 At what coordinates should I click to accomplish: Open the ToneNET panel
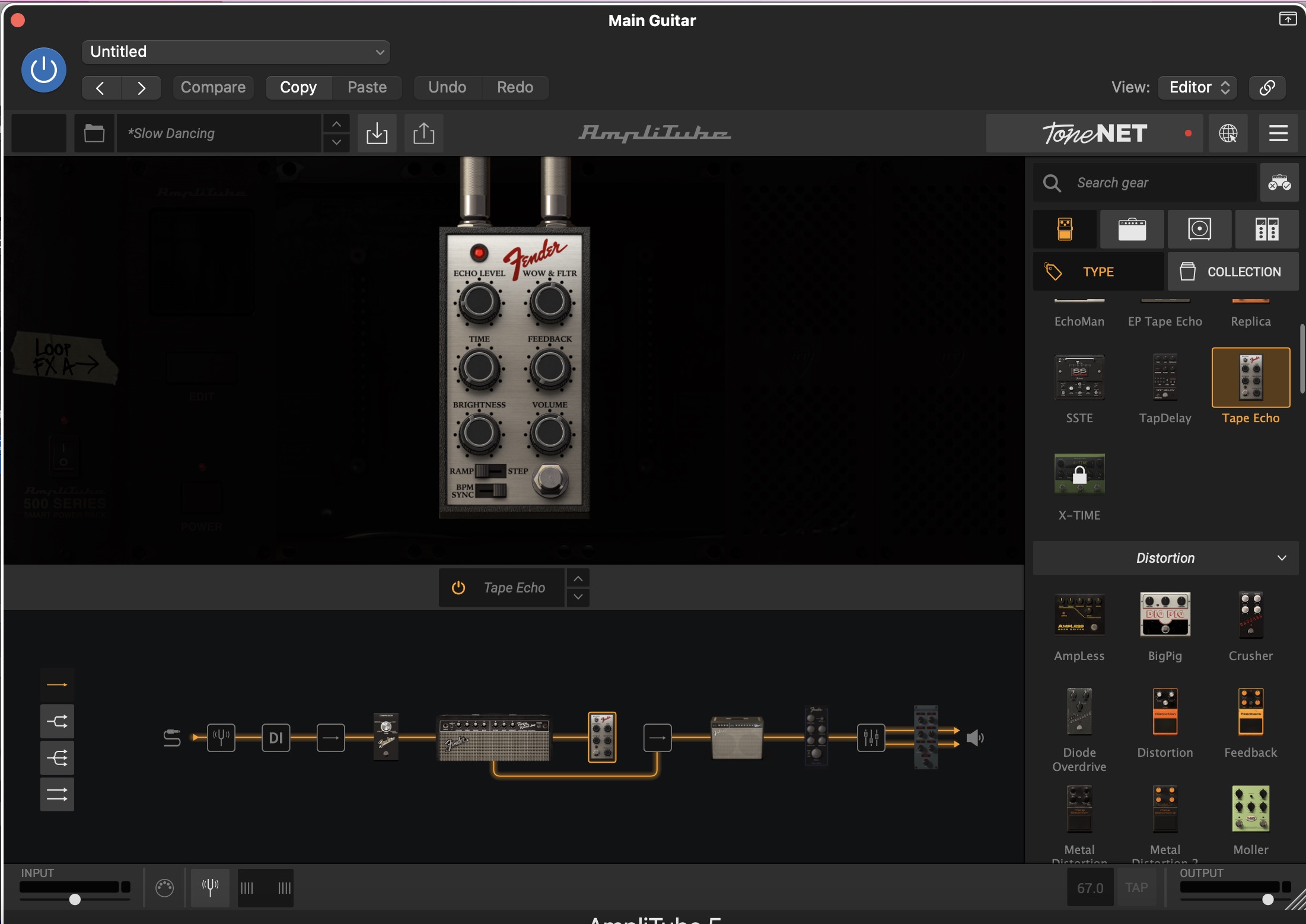(1094, 133)
